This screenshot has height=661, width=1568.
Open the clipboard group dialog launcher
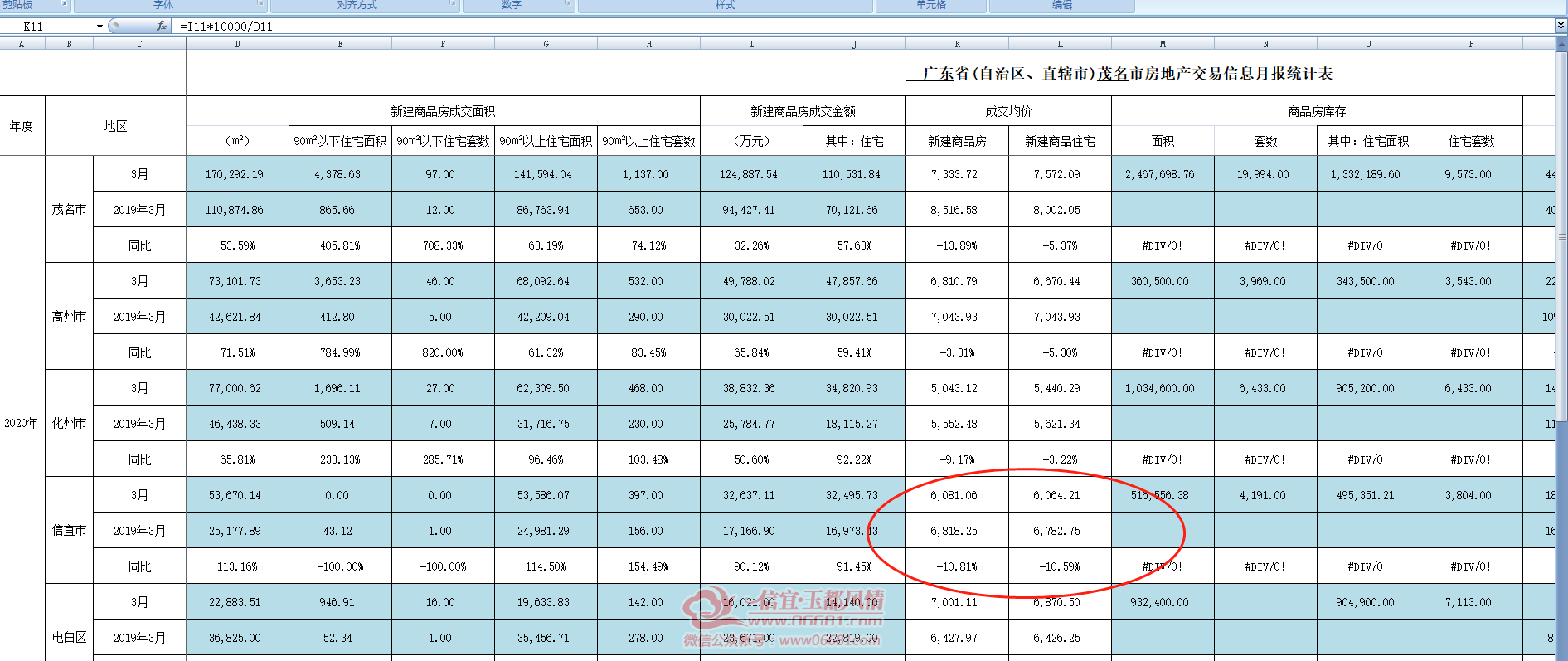64,4
